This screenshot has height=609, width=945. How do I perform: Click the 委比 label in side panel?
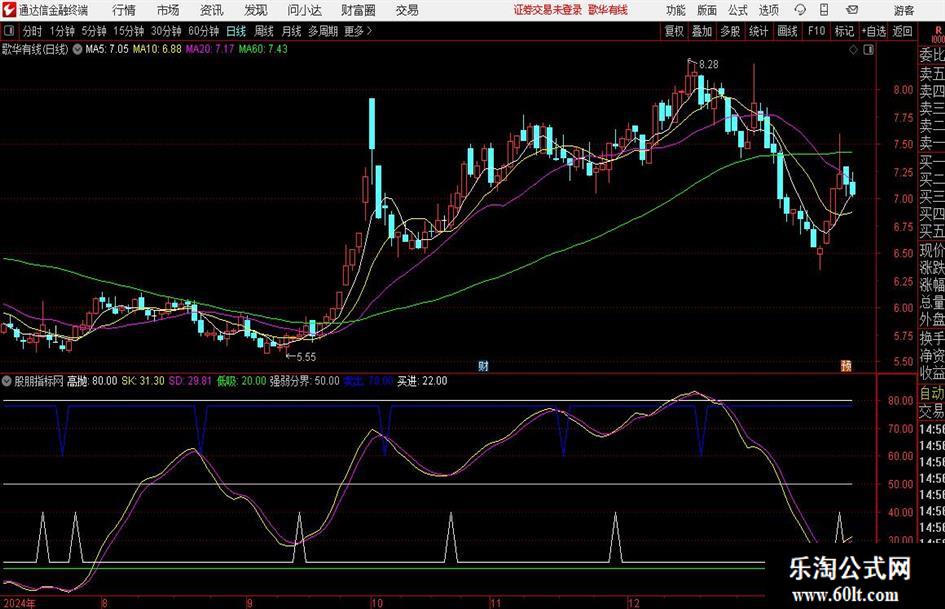(932, 55)
